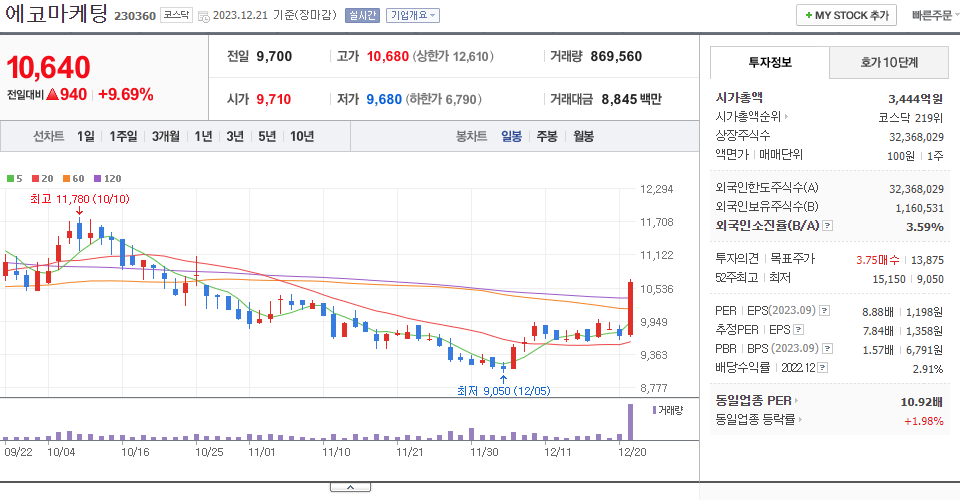Click the 거래대금 8,845 백만 value
960x500 pixels.
[631, 99]
